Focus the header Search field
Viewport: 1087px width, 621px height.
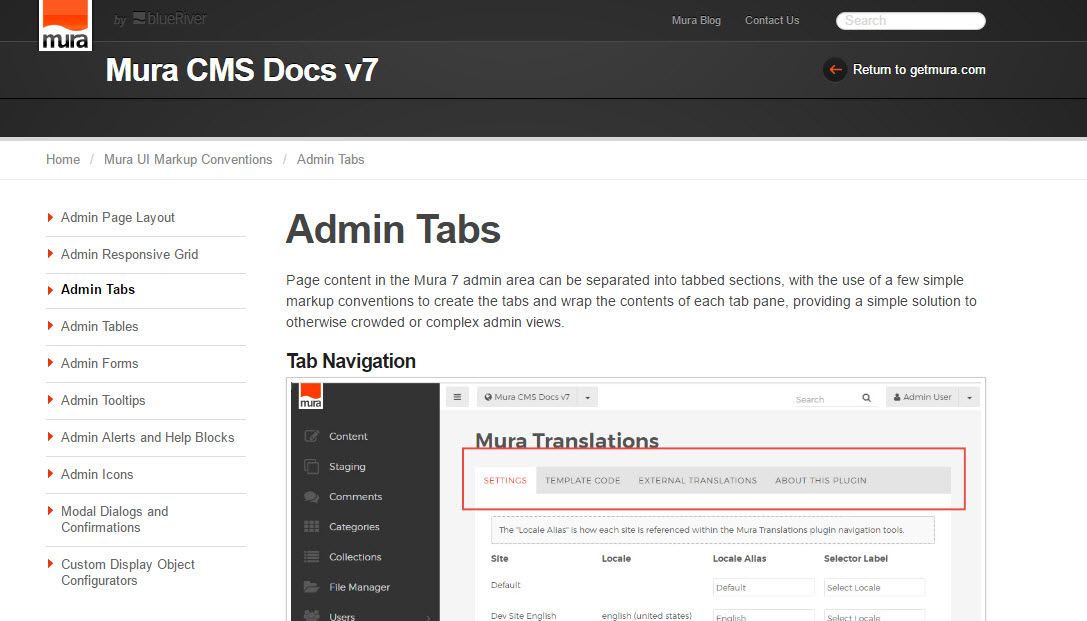click(910, 21)
